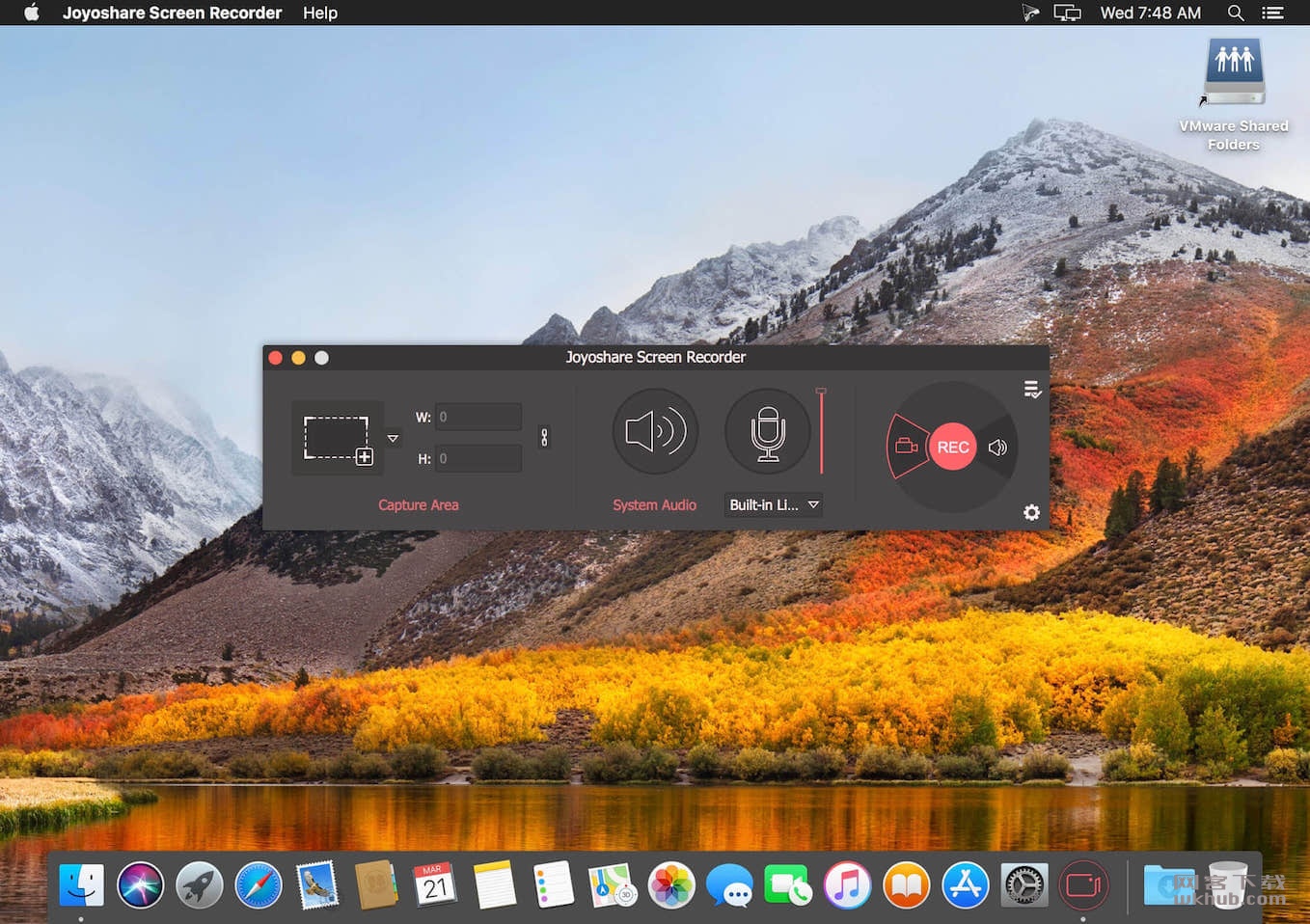
Task: Toggle the aspect ratio lock icon
Action: coord(544,437)
